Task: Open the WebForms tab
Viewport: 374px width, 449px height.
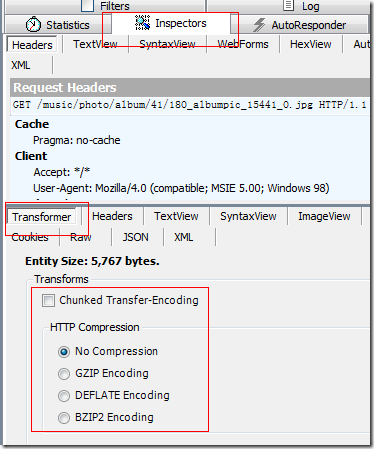Action: (243, 44)
